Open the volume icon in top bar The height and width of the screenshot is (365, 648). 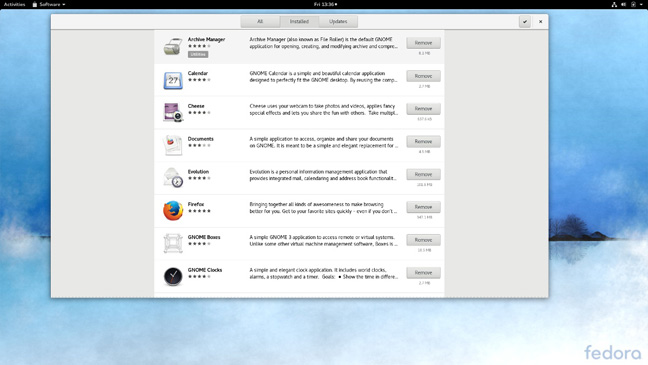pos(624,4)
